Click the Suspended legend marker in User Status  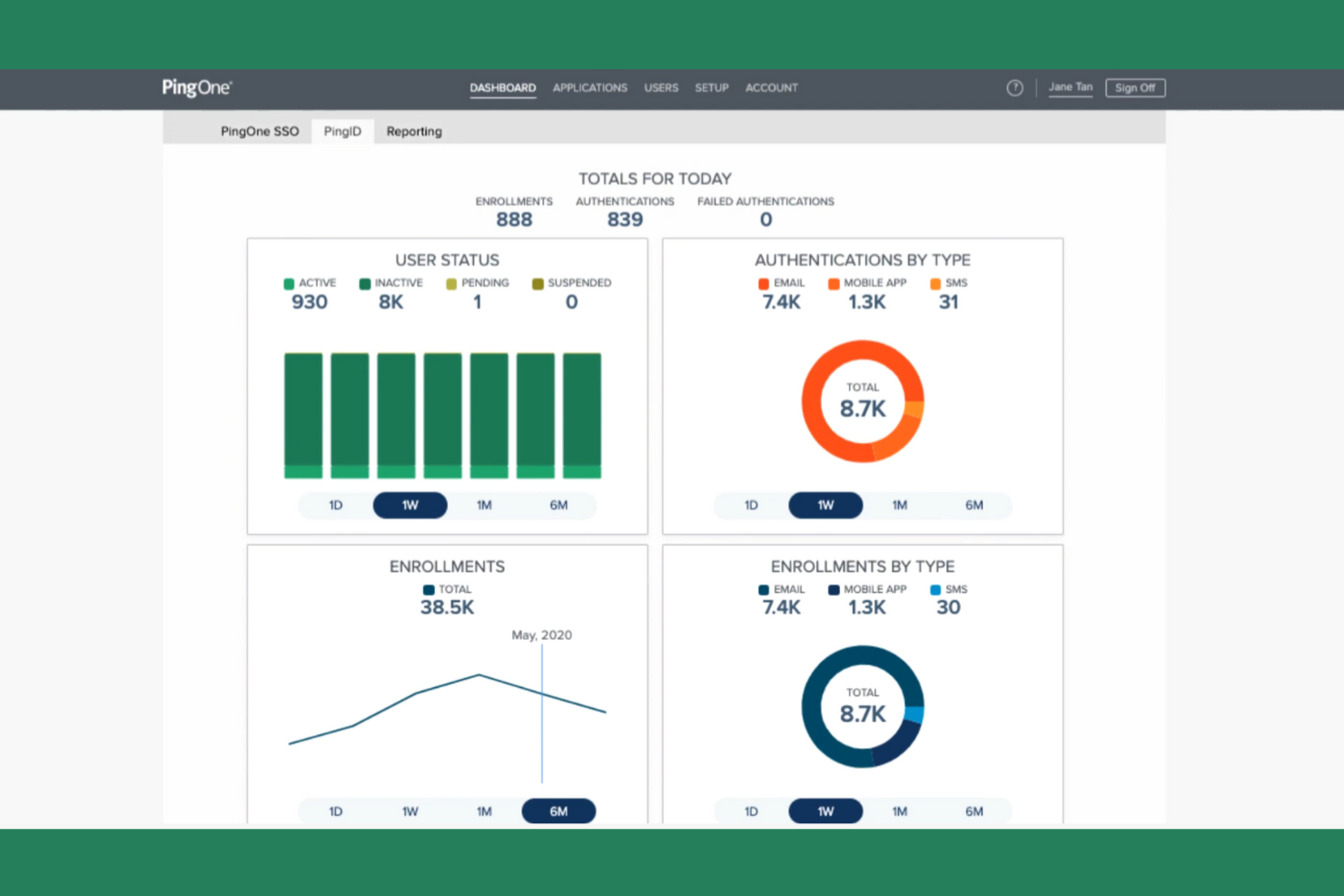[x=539, y=283]
